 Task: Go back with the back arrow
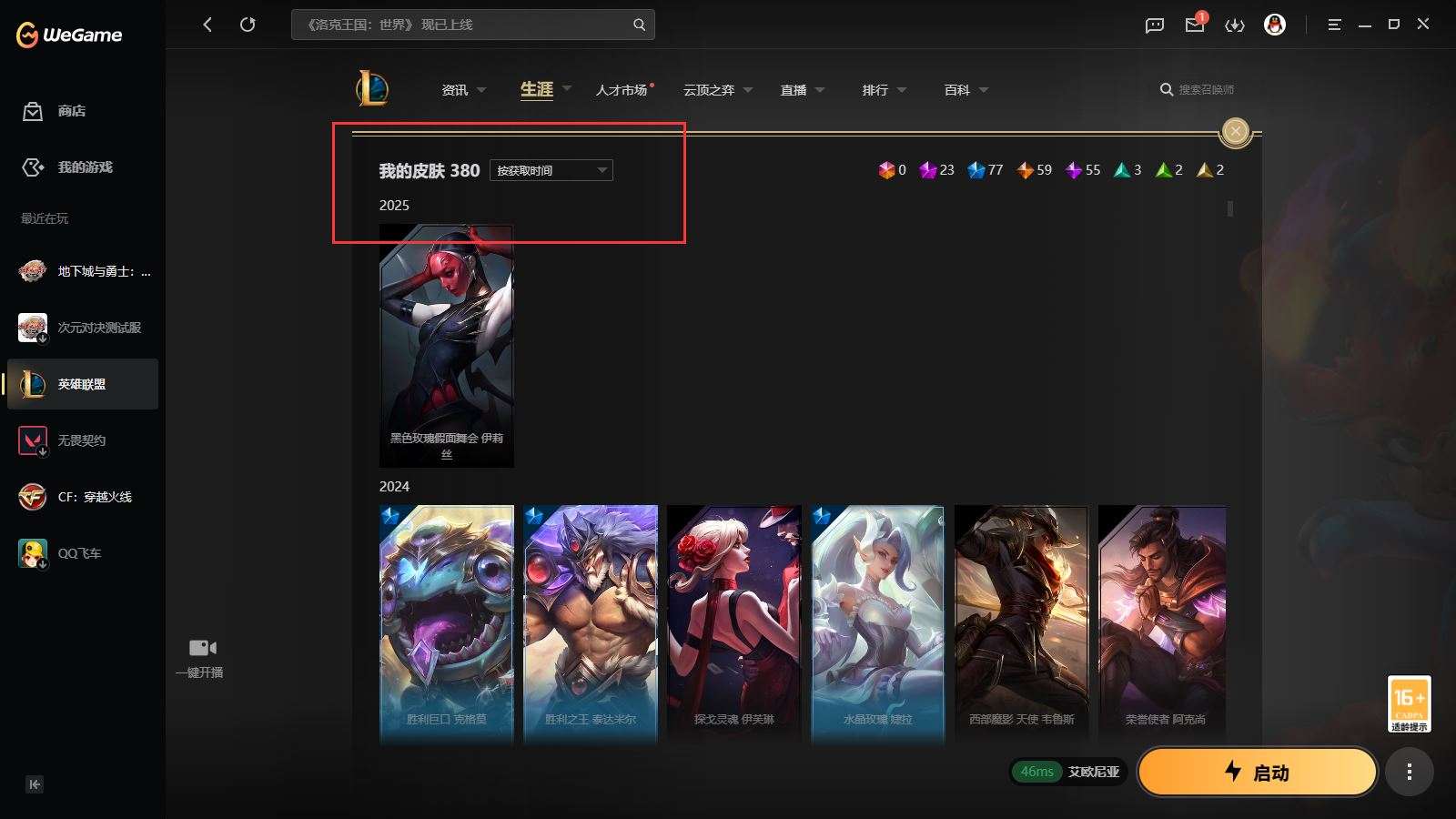click(207, 25)
